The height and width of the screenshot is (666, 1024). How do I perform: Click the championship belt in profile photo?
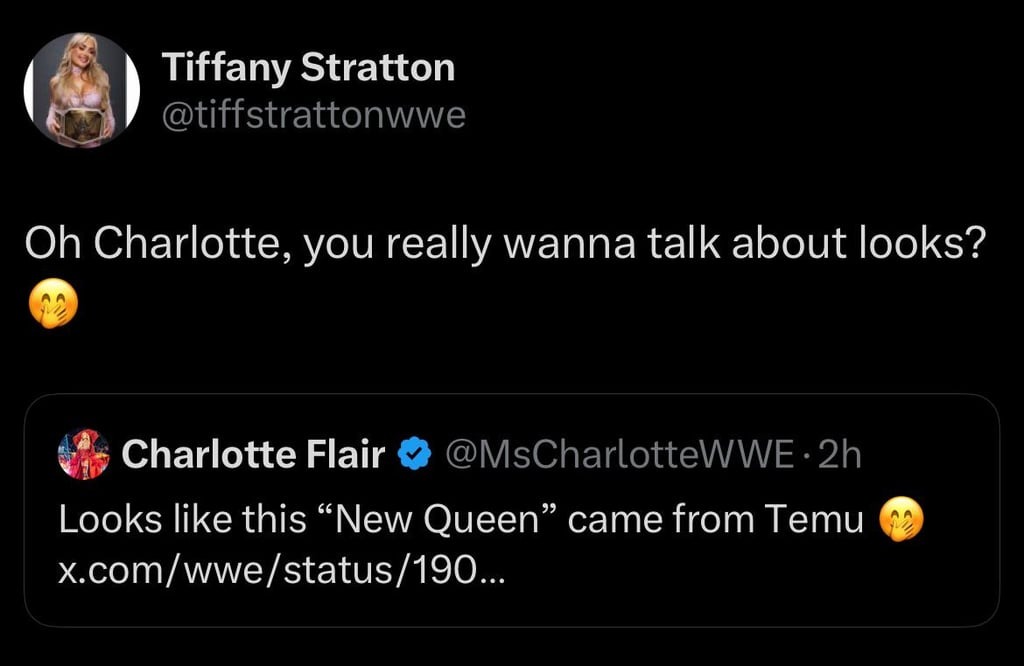80,123
